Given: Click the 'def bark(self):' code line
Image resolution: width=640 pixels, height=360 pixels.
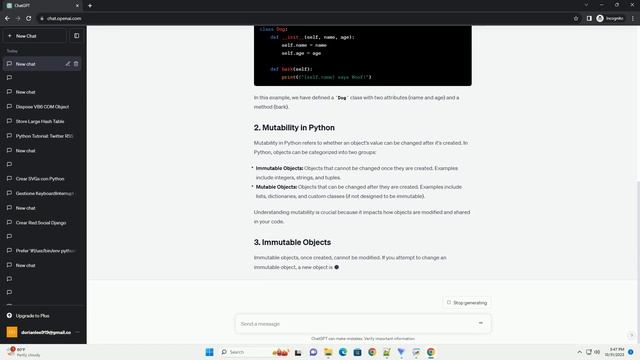Looking at the screenshot, I should tap(291, 69).
